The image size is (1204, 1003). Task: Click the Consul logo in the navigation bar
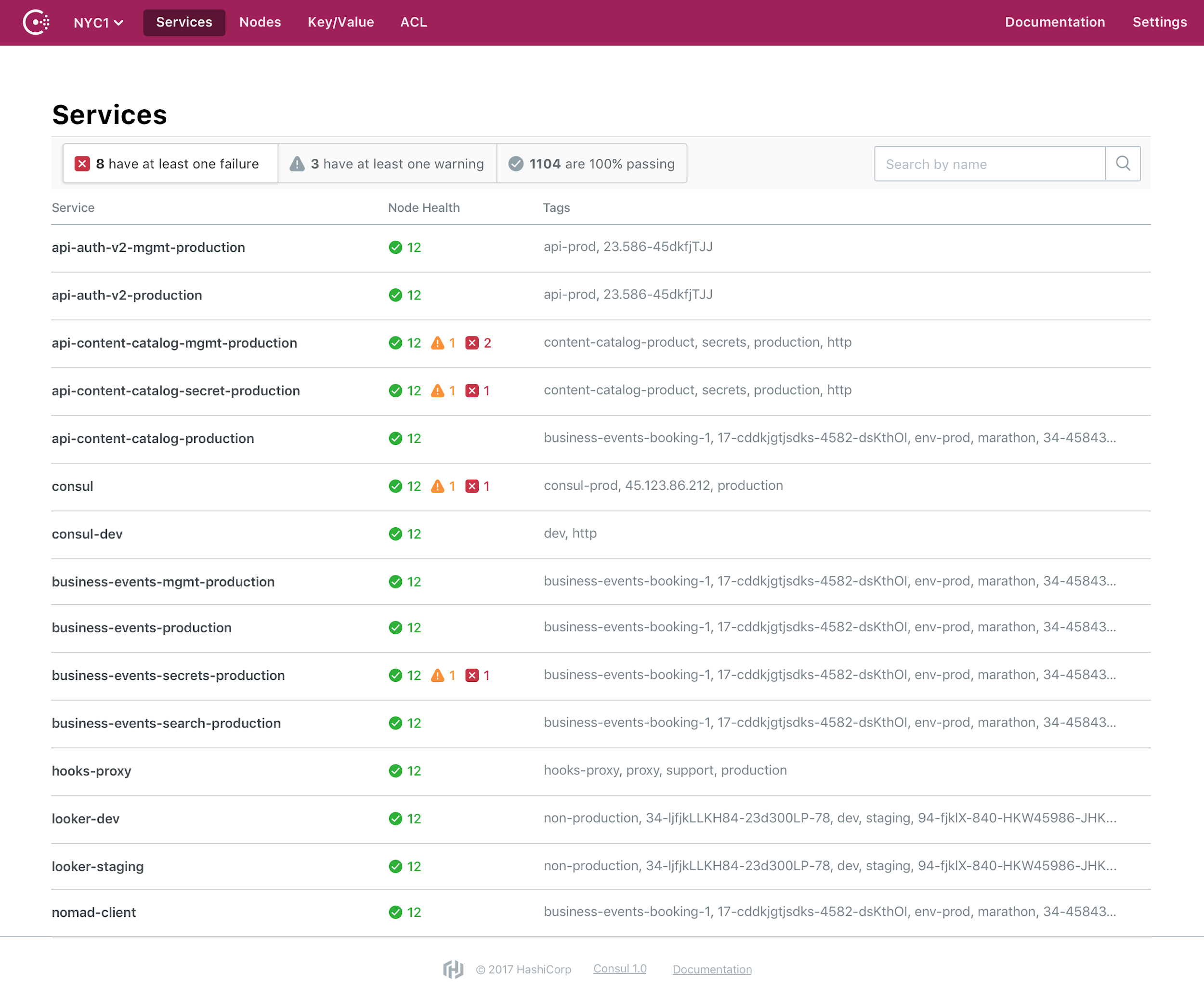35,22
